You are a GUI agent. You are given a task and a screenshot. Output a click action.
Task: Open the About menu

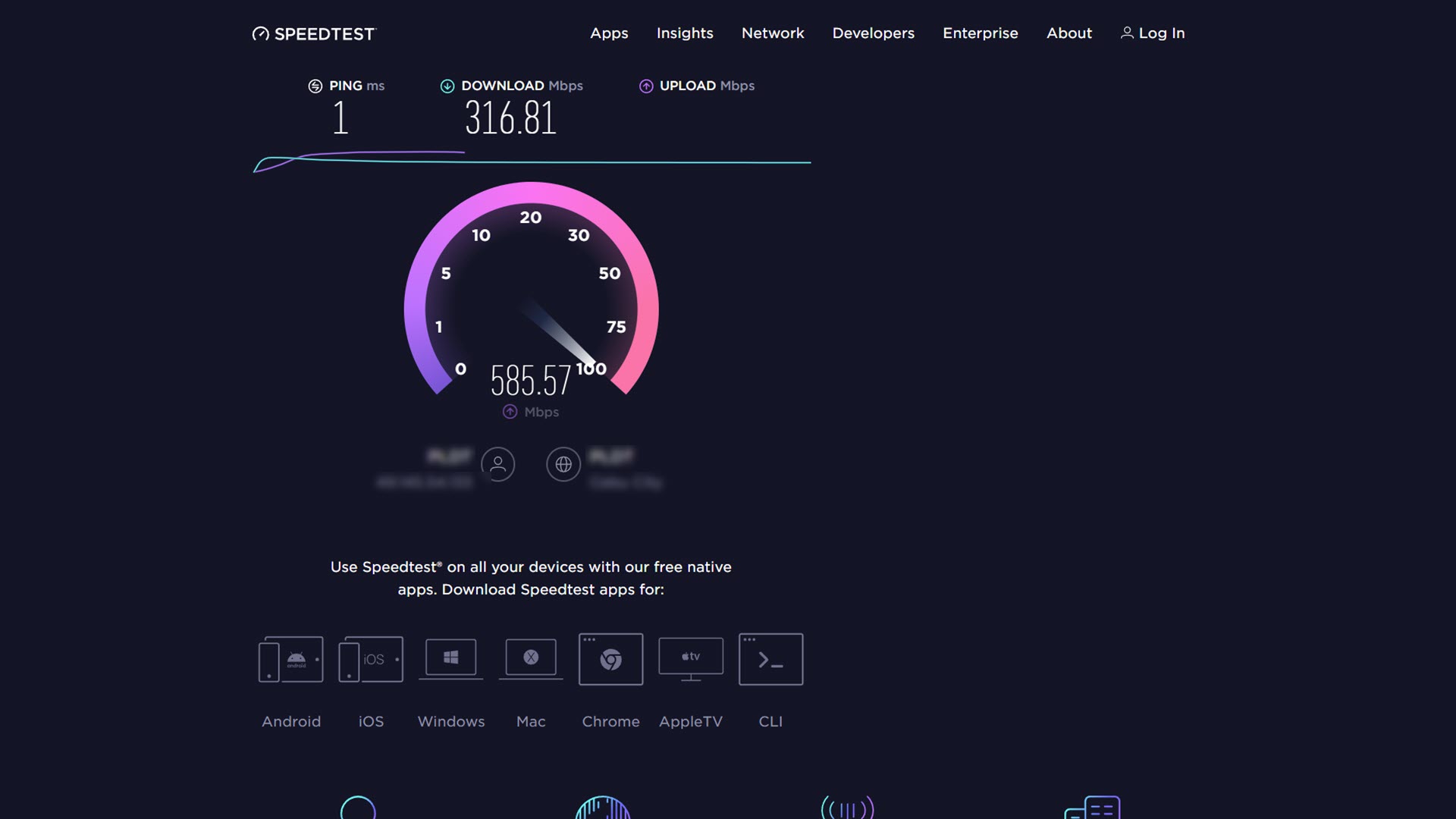click(1069, 33)
